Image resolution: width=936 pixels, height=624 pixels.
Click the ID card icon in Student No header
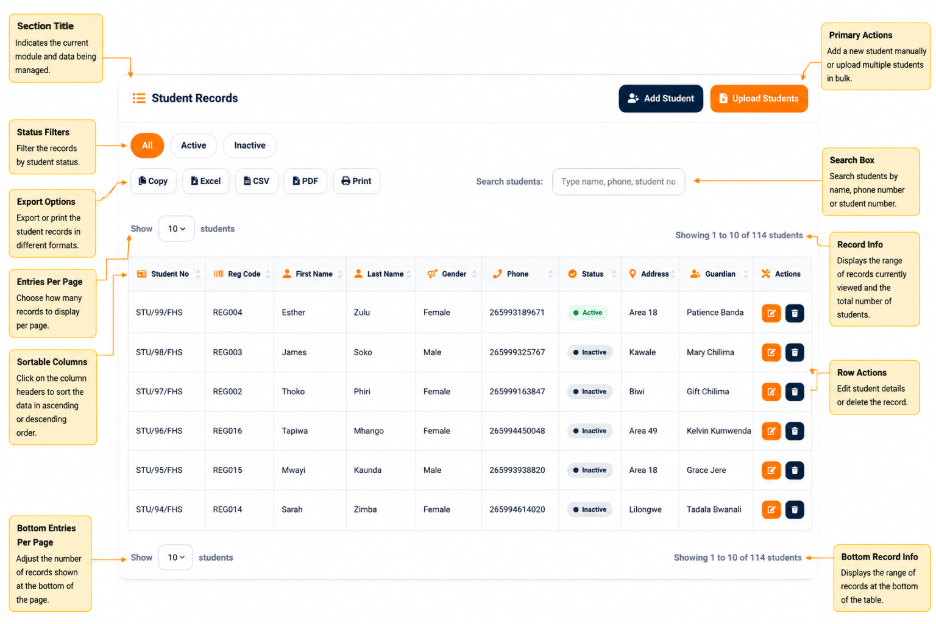[x=141, y=274]
